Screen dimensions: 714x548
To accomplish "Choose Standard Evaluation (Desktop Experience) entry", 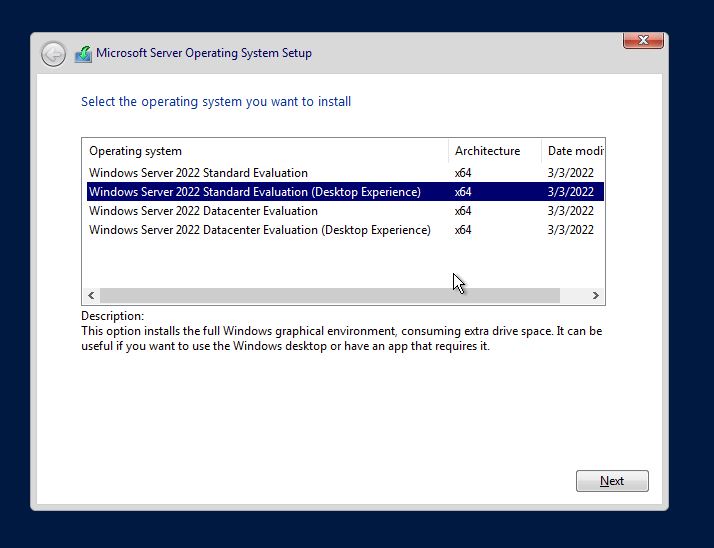I will [254, 192].
